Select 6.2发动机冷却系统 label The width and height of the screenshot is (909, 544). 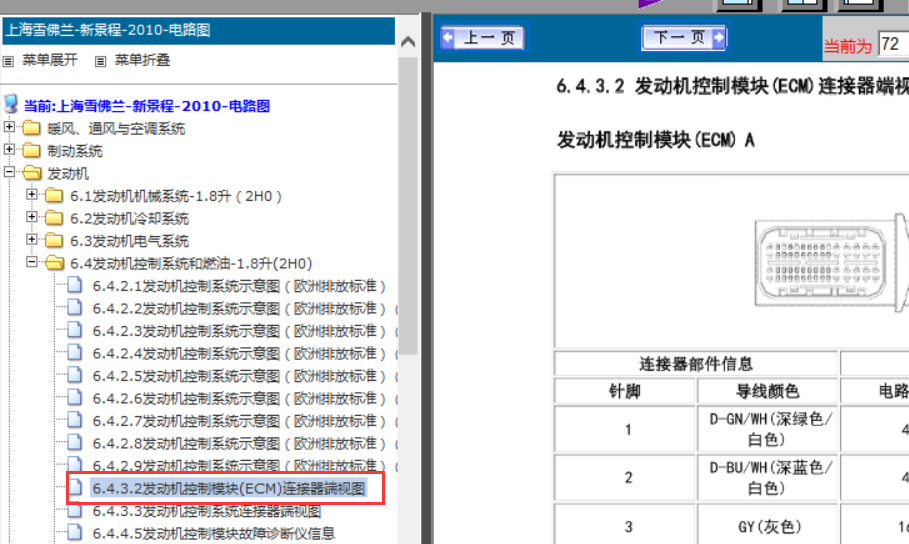129,219
